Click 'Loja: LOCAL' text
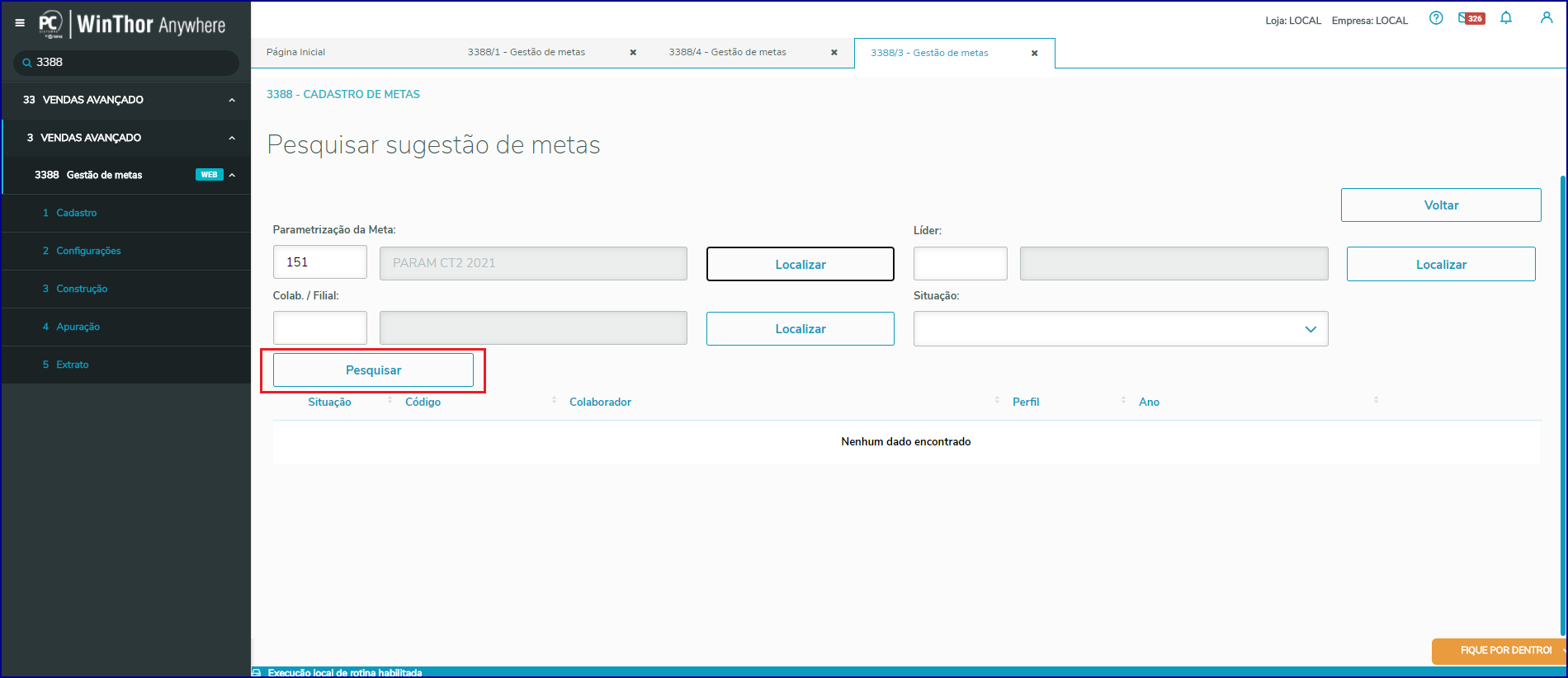The width and height of the screenshot is (1568, 678). (x=1293, y=21)
